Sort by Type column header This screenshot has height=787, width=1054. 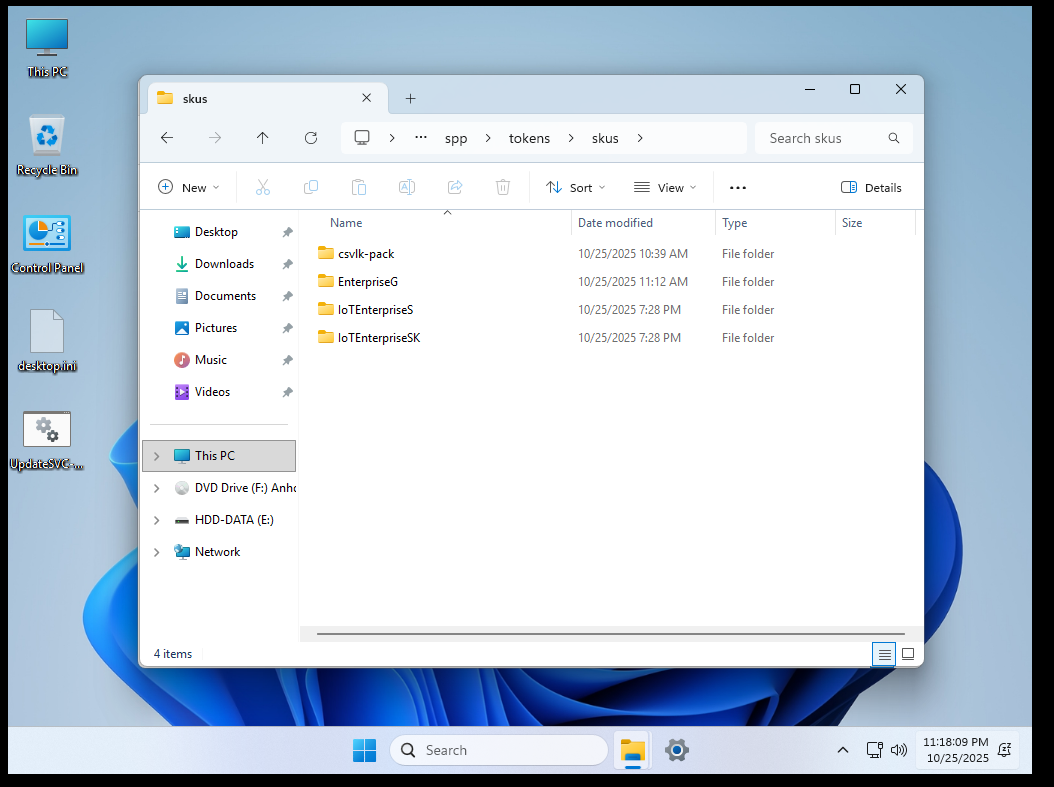click(x=735, y=222)
